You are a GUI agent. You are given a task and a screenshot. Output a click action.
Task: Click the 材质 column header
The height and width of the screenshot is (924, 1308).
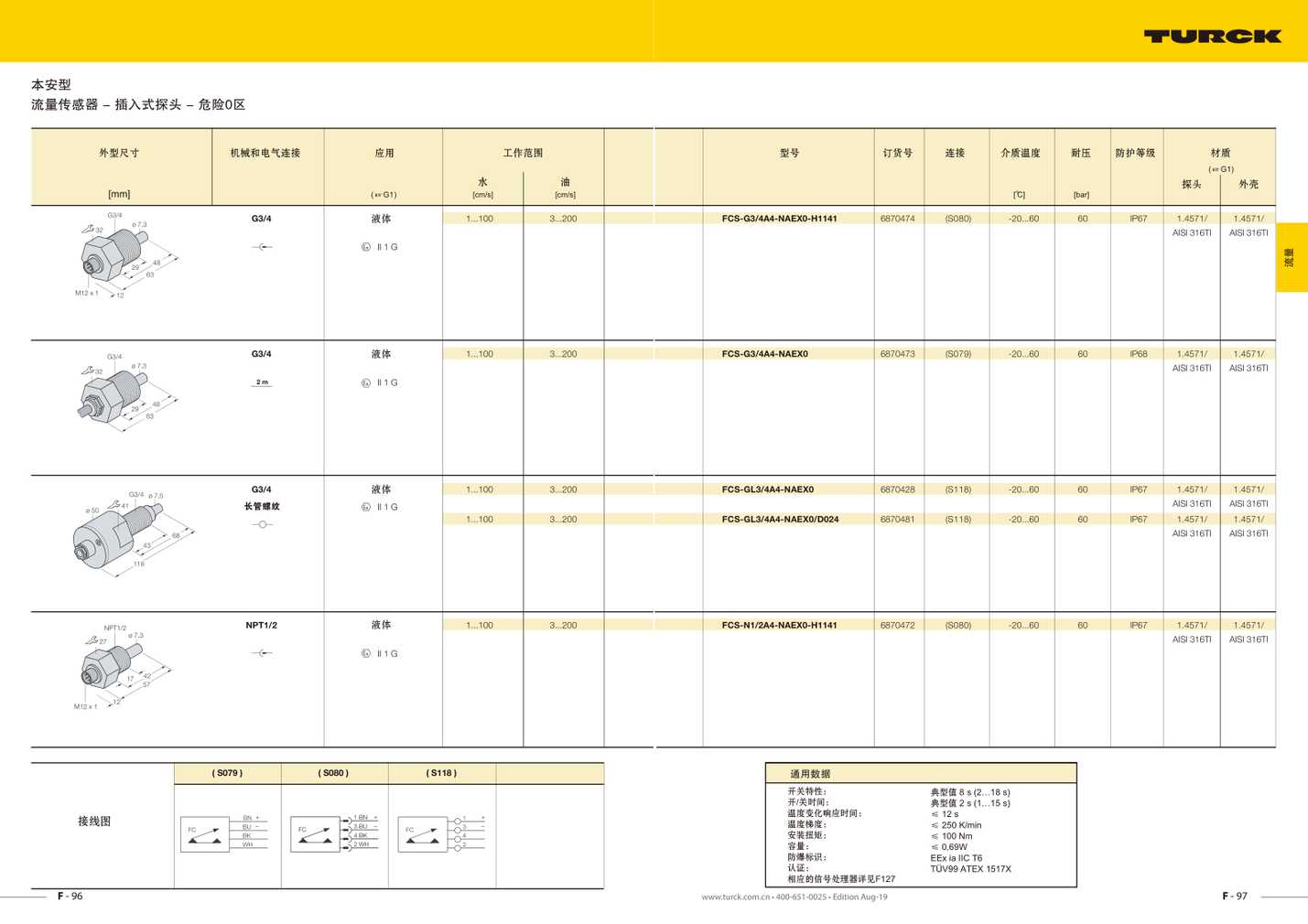1220,153
